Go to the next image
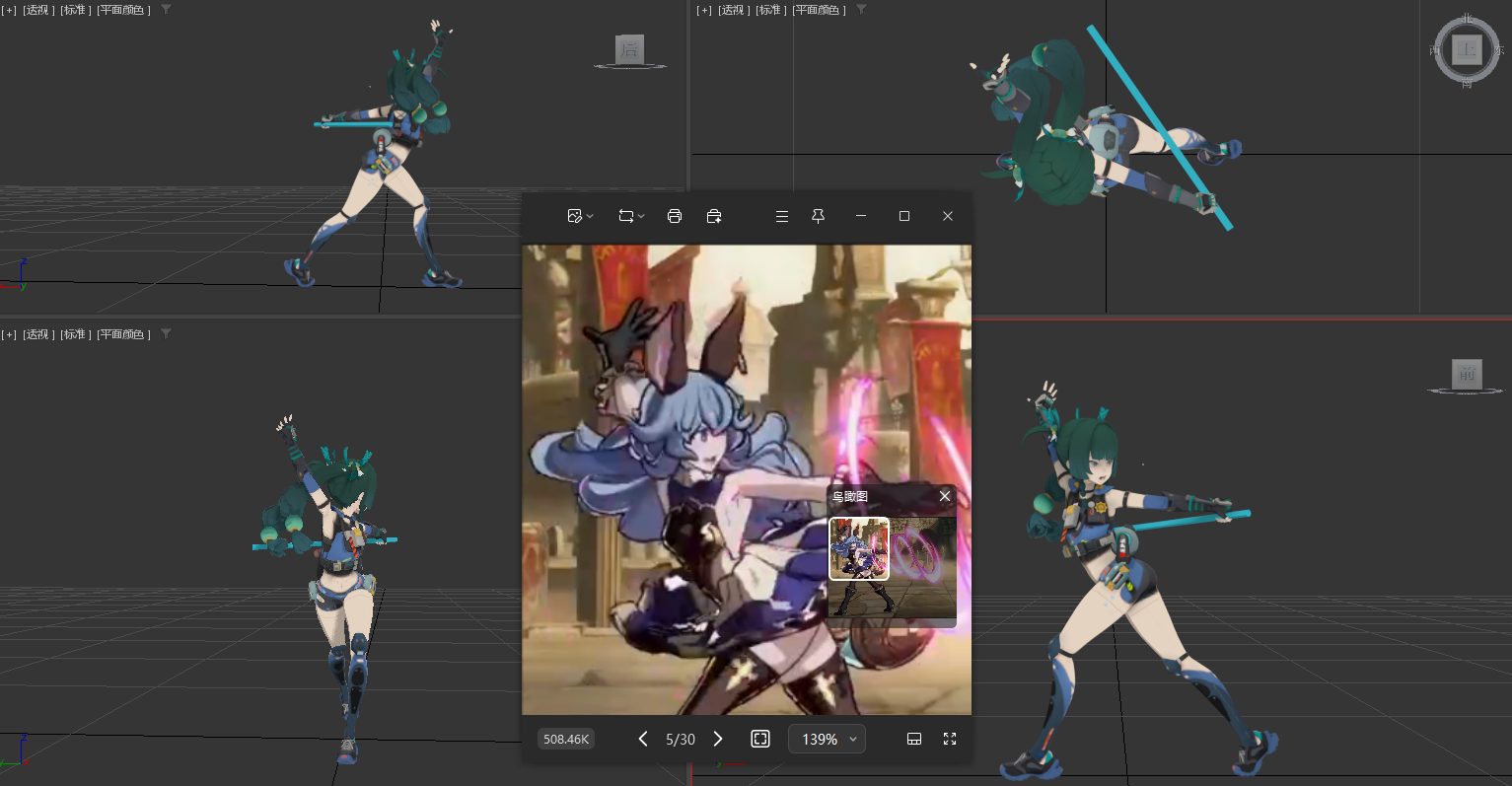Screen dimensions: 1512x786 tap(718, 739)
